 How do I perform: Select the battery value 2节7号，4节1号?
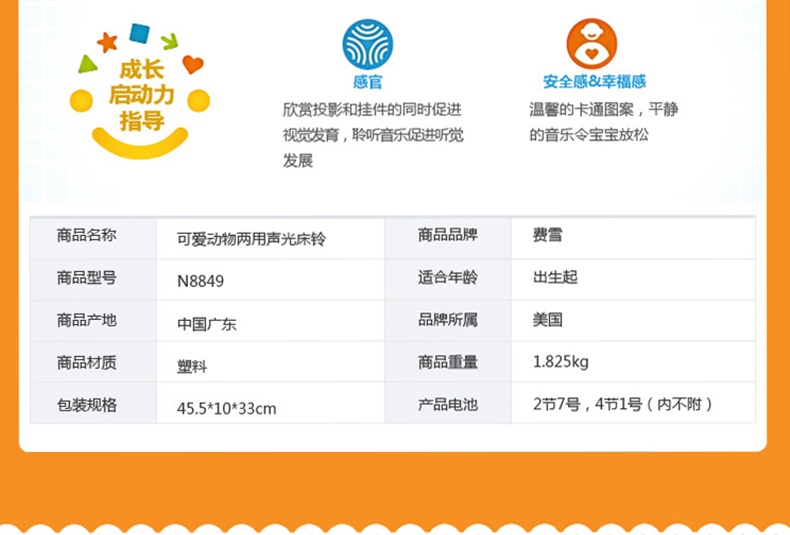588,404
